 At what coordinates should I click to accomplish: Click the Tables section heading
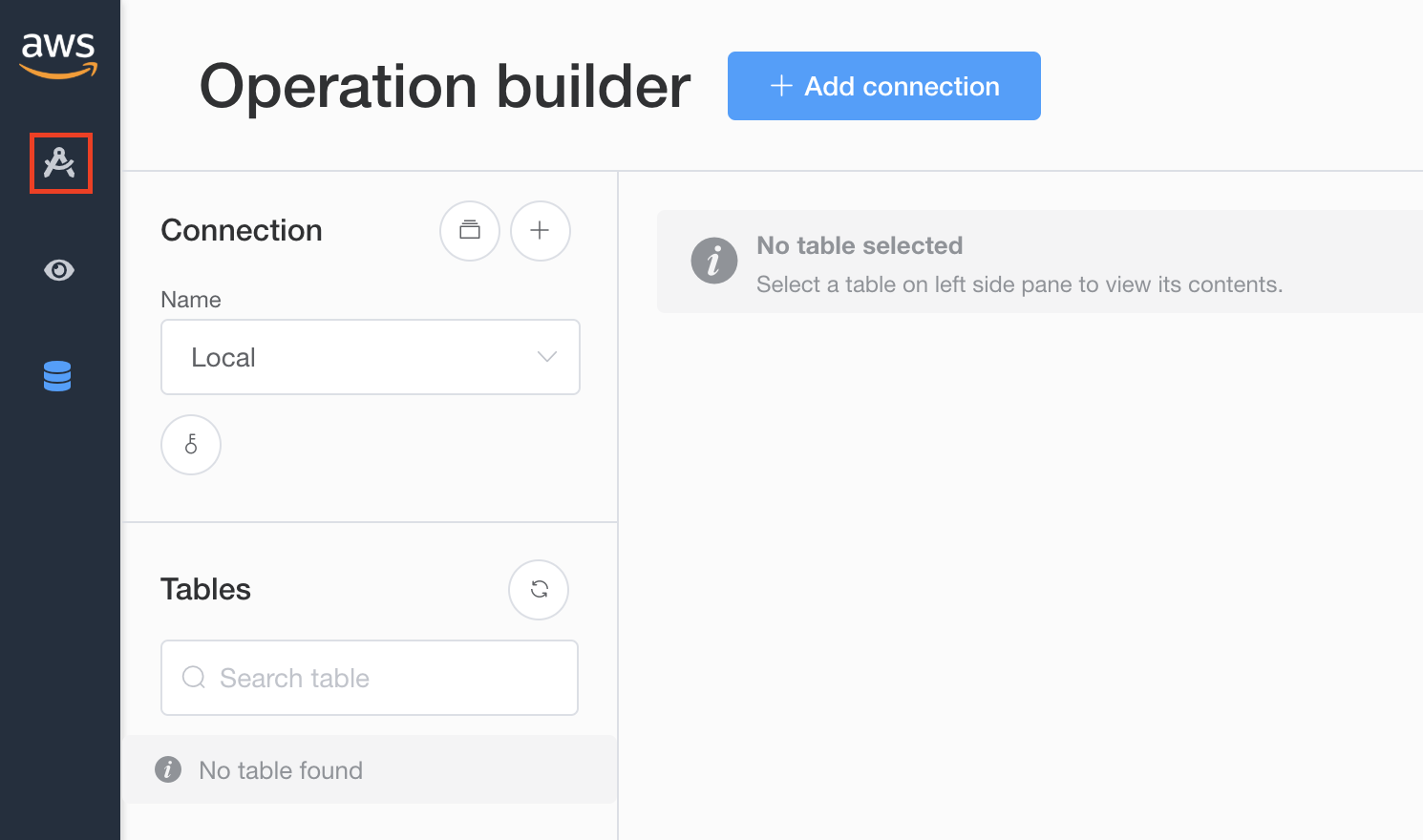tap(205, 589)
